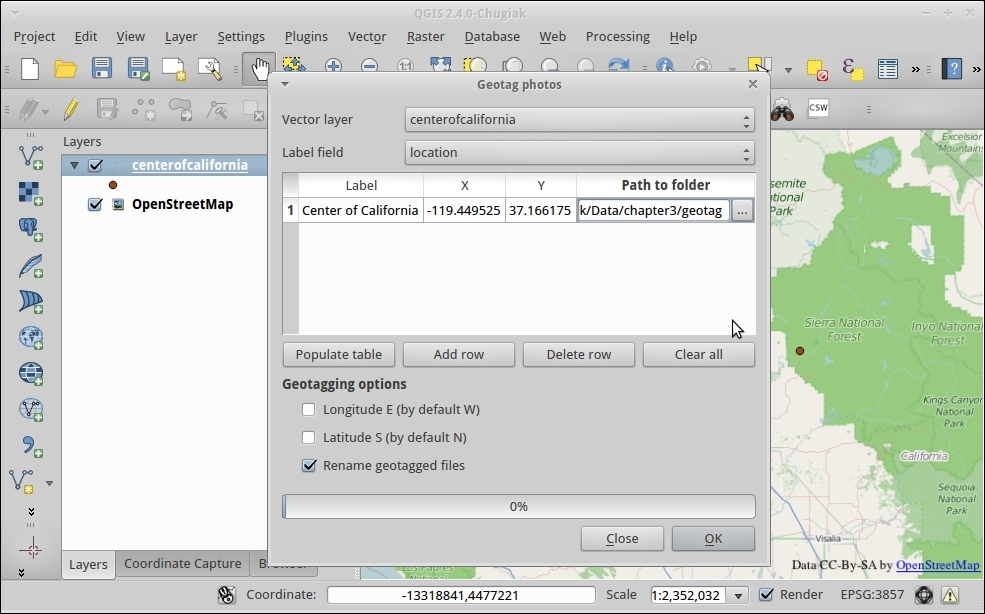Open the Vector layer dropdown
985x614 pixels.
(x=579, y=120)
